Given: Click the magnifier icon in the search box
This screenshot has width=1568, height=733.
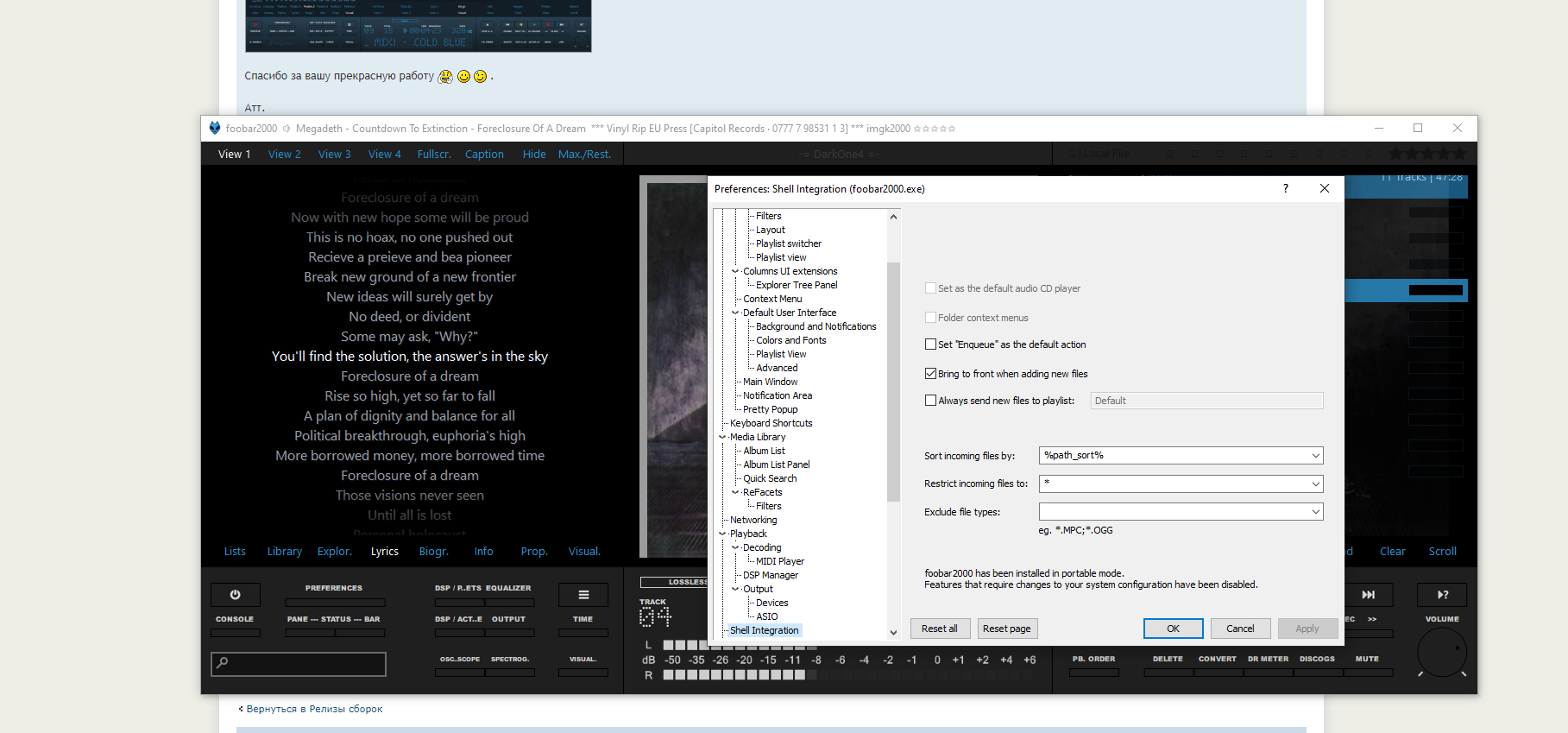Looking at the screenshot, I should (223, 663).
